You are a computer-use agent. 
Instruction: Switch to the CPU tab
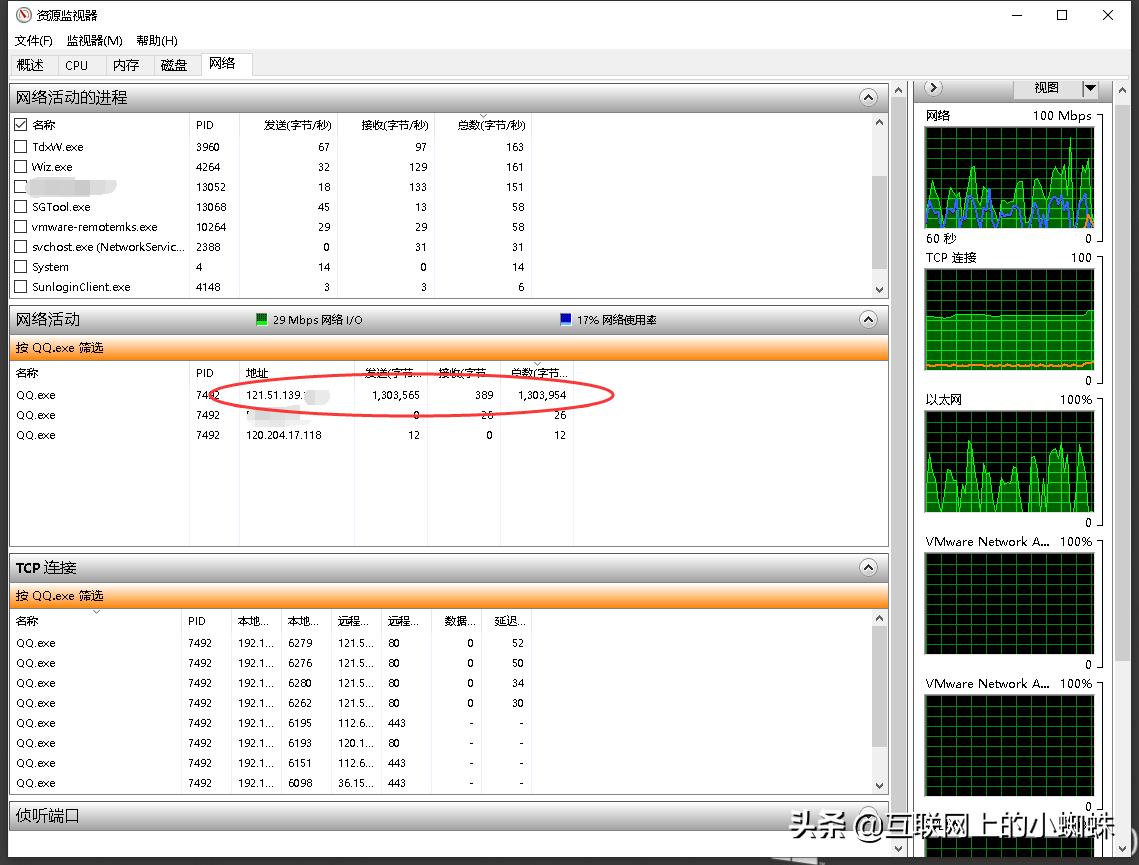point(76,65)
